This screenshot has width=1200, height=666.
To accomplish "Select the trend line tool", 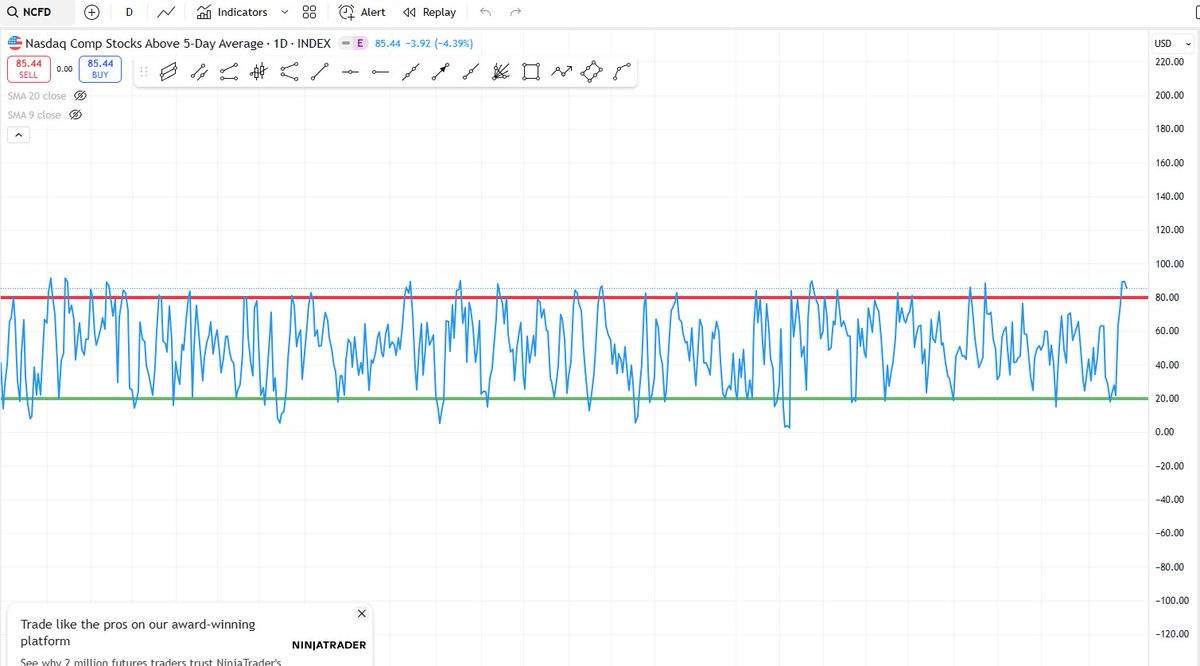I will pos(320,72).
